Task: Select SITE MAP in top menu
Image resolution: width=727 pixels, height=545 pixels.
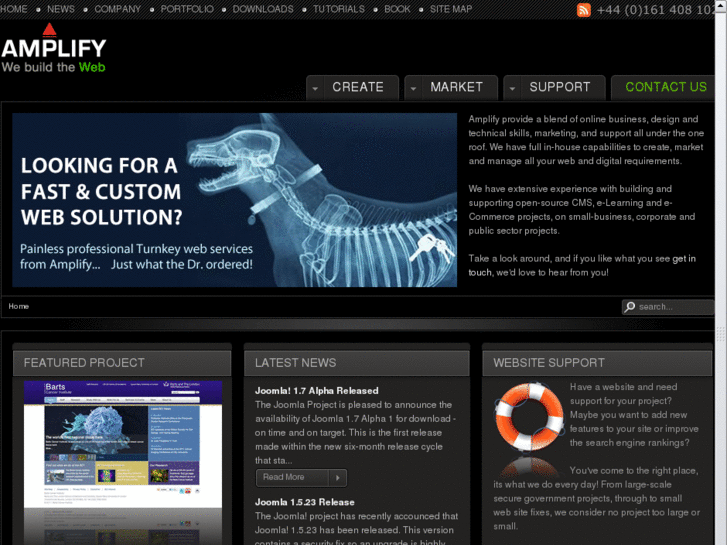Action: [451, 9]
